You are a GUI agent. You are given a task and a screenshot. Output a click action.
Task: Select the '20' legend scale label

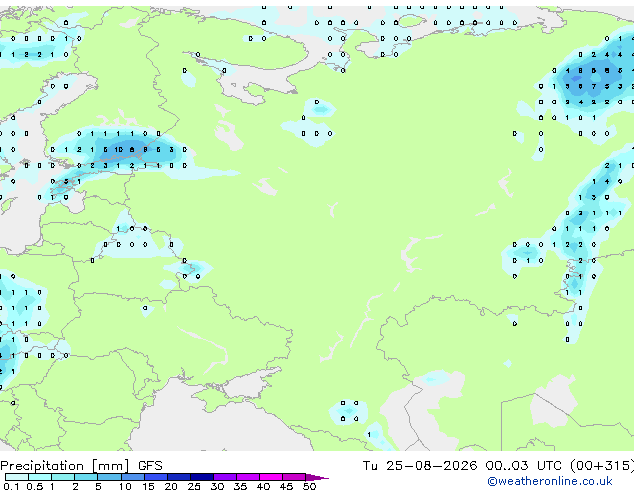[171, 486]
